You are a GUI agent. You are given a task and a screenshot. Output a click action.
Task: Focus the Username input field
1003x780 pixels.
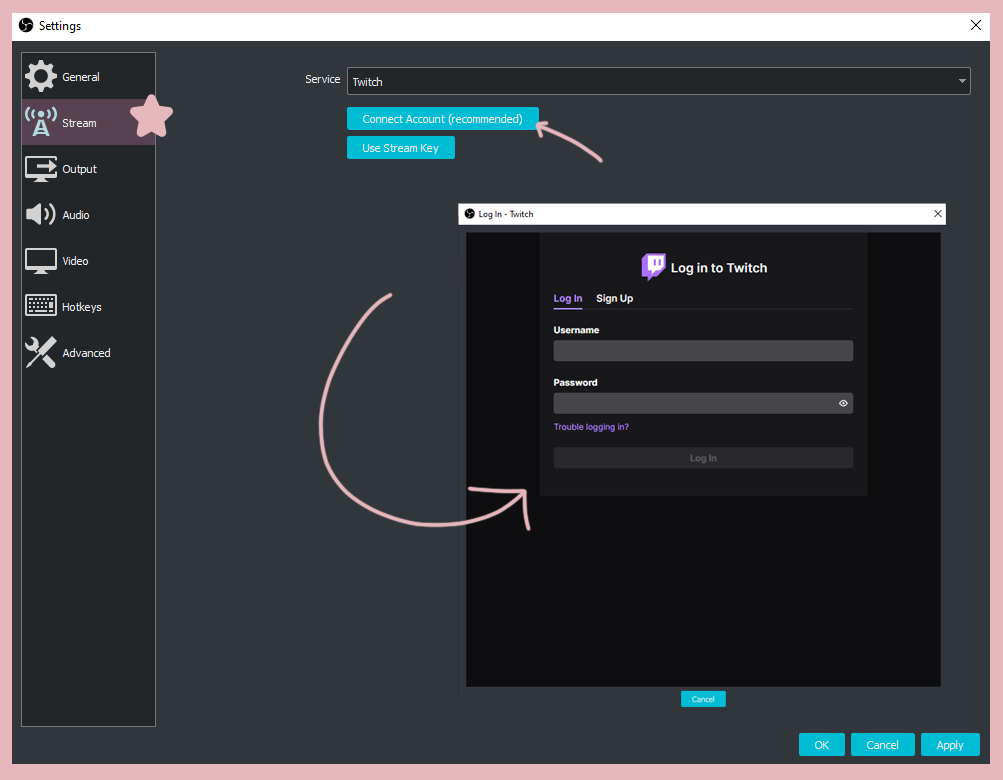(x=703, y=351)
